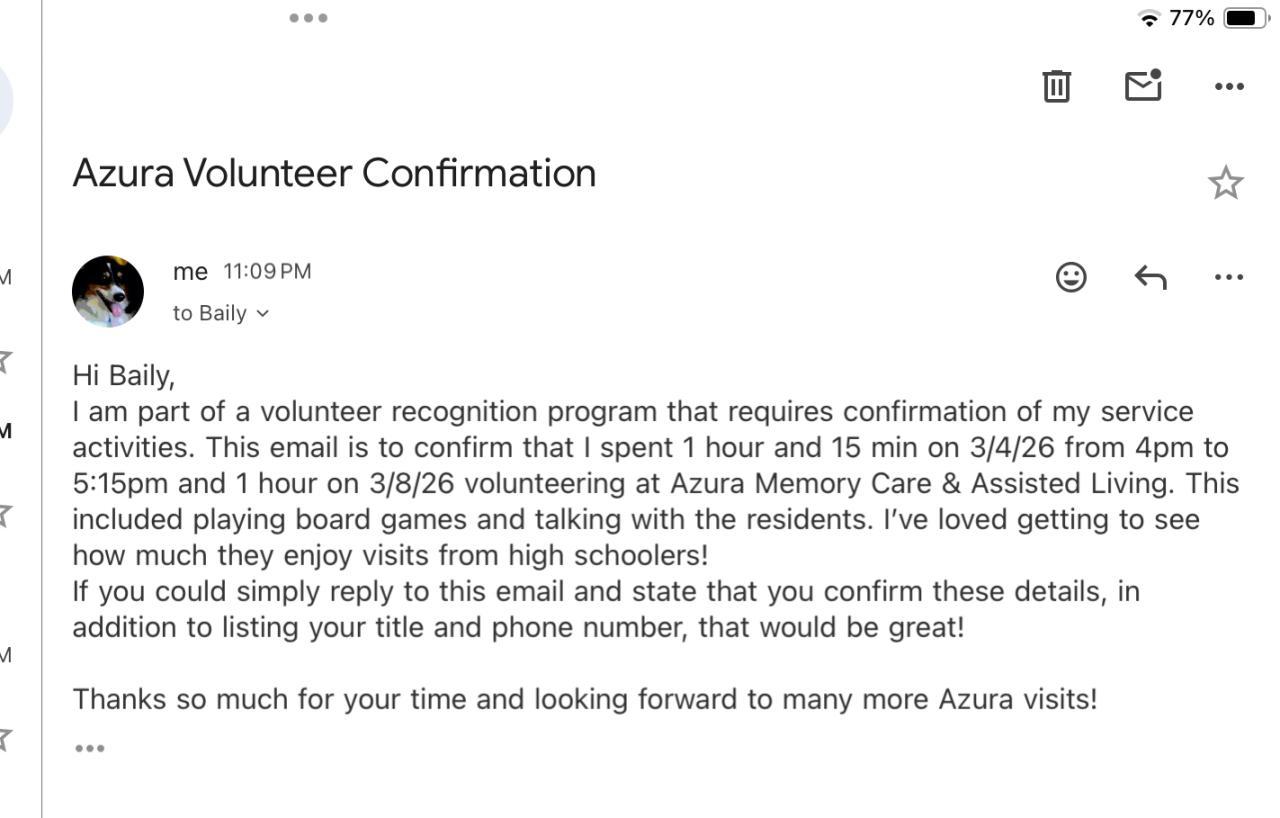Mark the email as unread
The image size is (1280, 818).
[x=1143, y=86]
